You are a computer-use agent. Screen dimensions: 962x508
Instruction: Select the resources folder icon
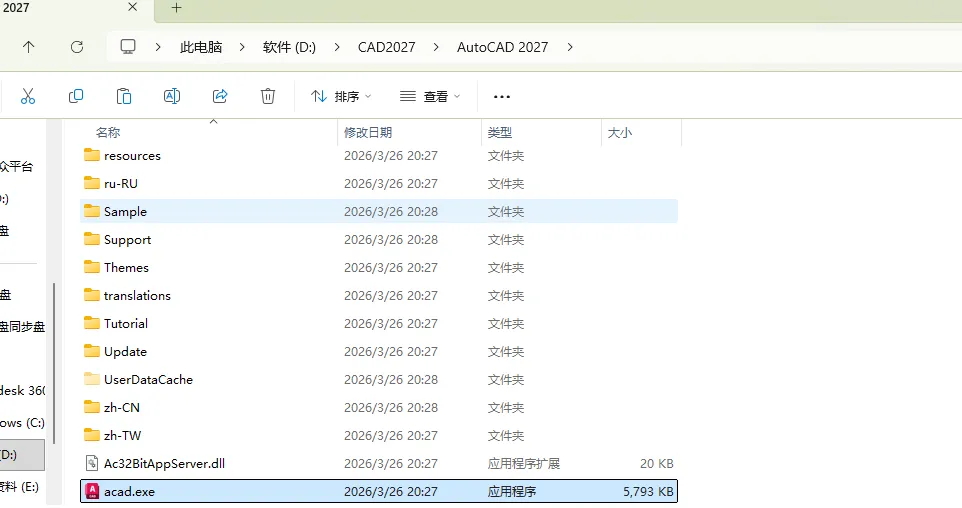(91, 155)
